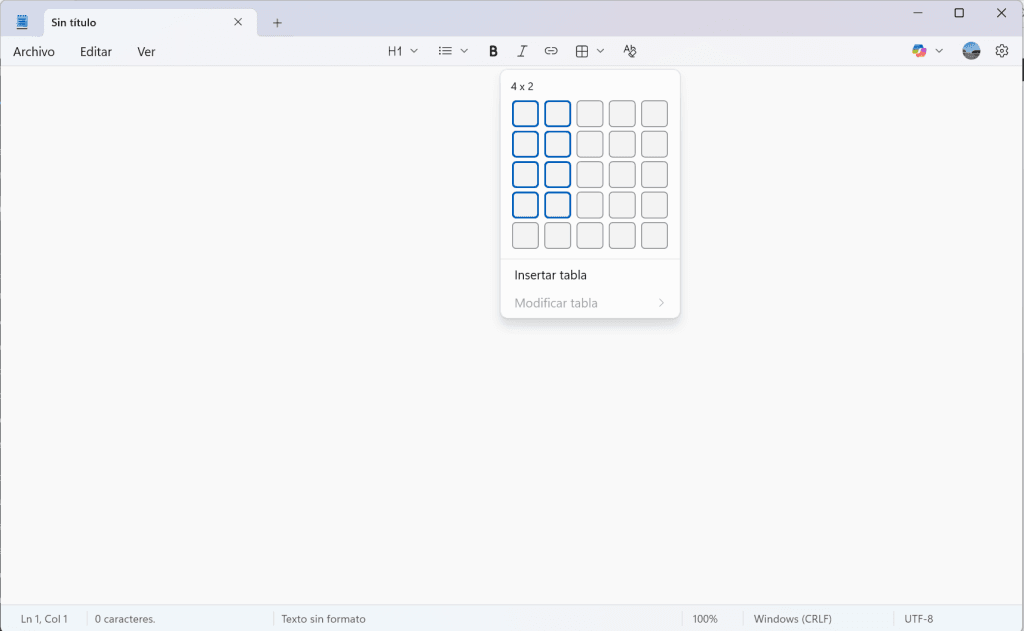This screenshot has width=1024, height=631.
Task: Open the H1 heading style dropdown
Action: click(402, 50)
